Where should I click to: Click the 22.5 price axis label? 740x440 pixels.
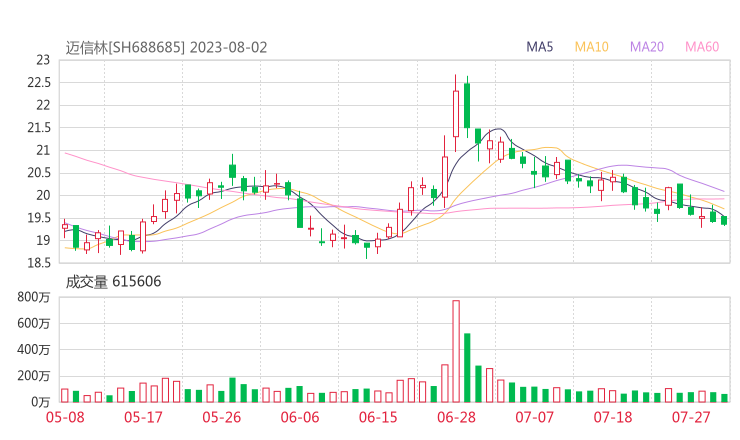[39, 83]
